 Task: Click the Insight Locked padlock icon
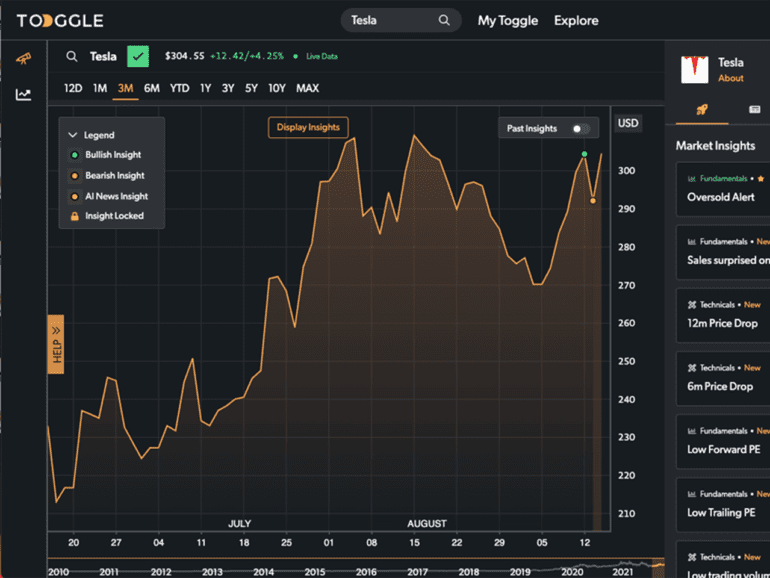pos(75,216)
